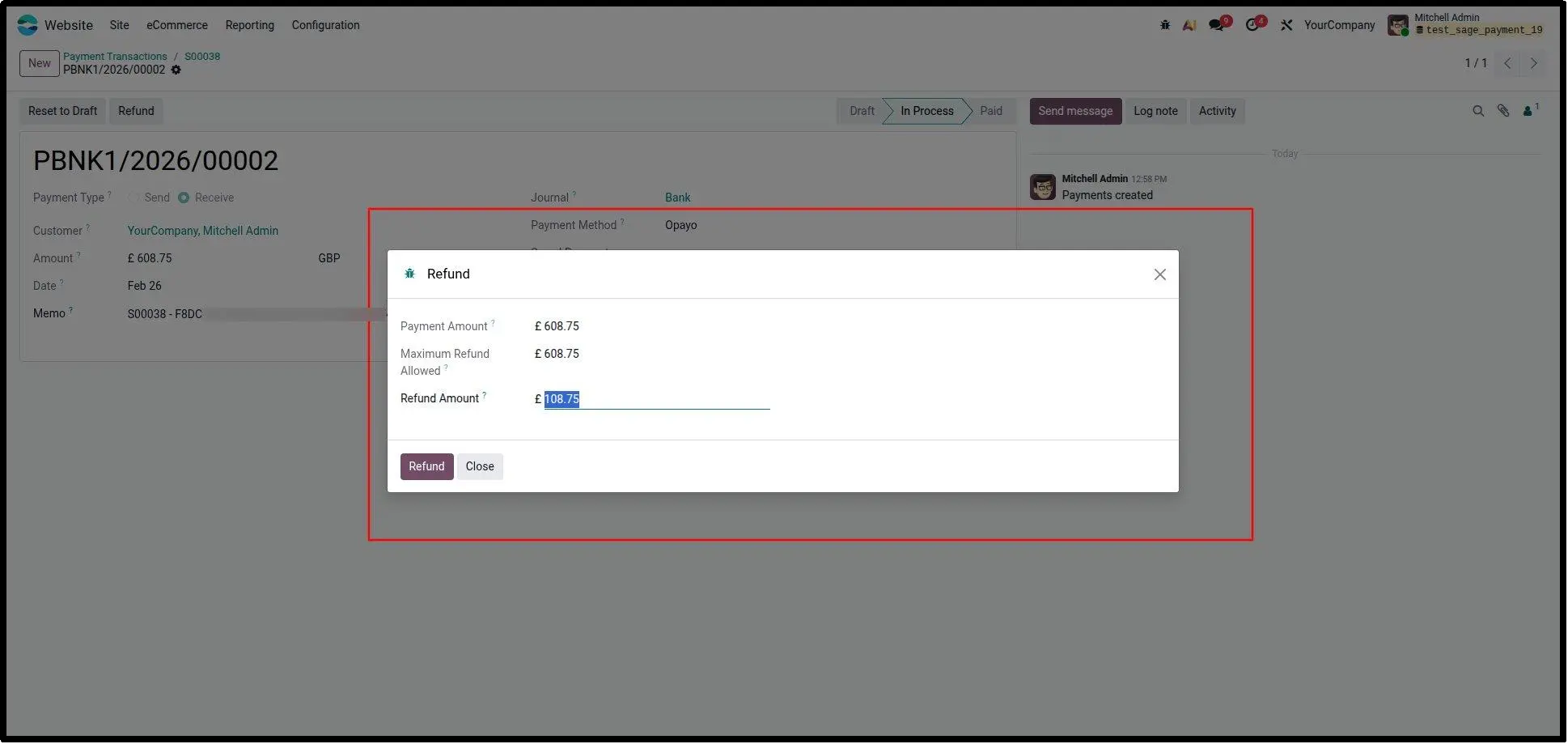
Task: Confirm with the purple Refund button
Action: (427, 466)
